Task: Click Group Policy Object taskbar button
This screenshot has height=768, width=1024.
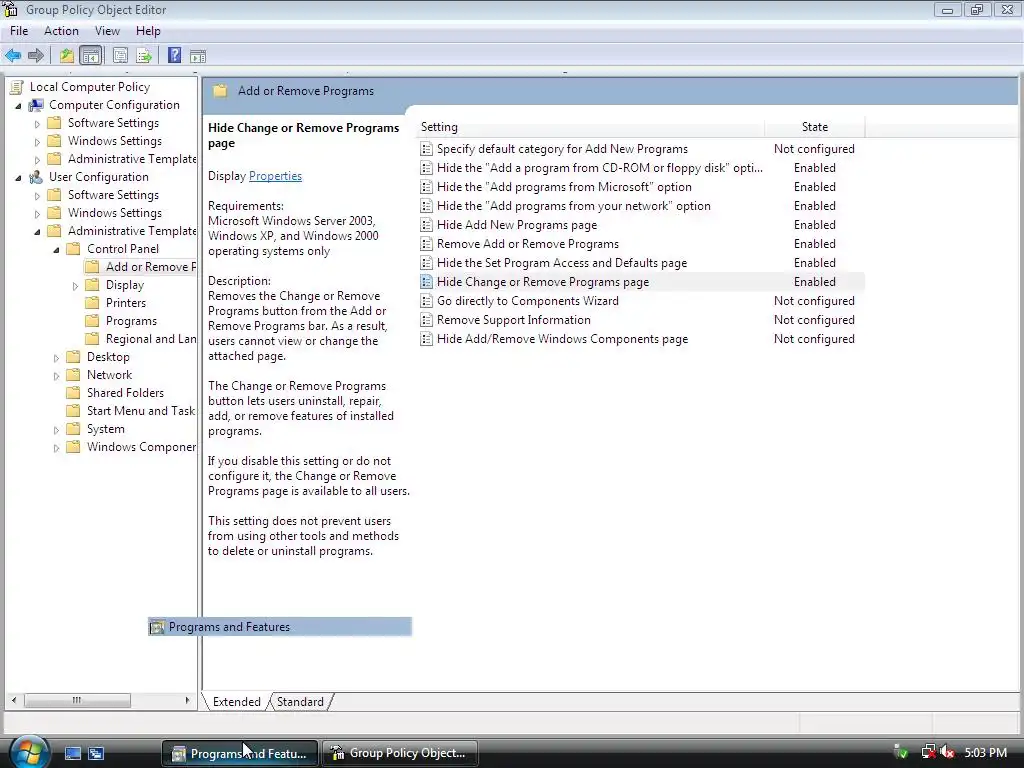Action: pos(399,753)
